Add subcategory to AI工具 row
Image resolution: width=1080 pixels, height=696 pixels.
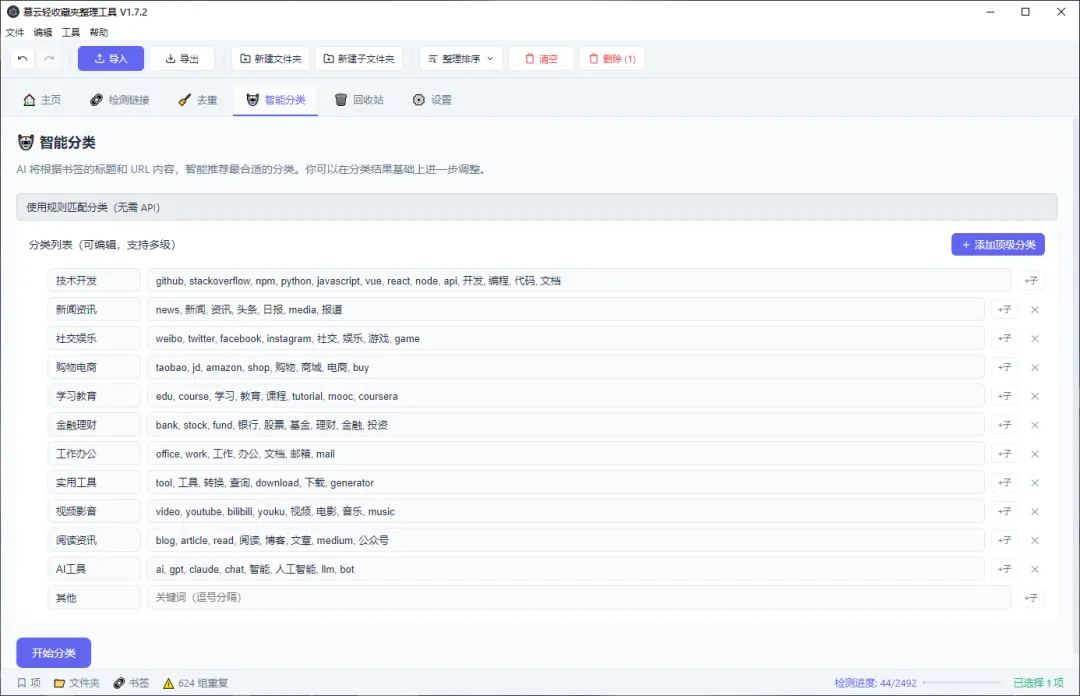(x=1005, y=569)
